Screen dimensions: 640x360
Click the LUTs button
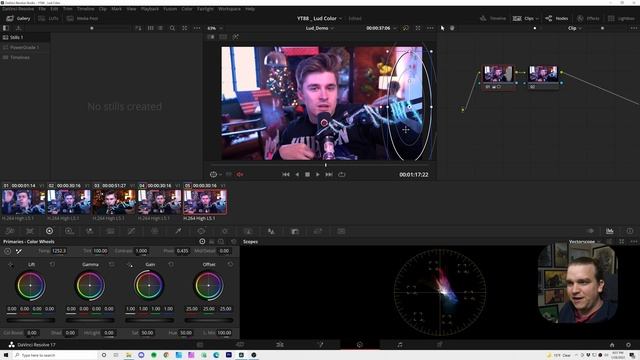coord(48,18)
